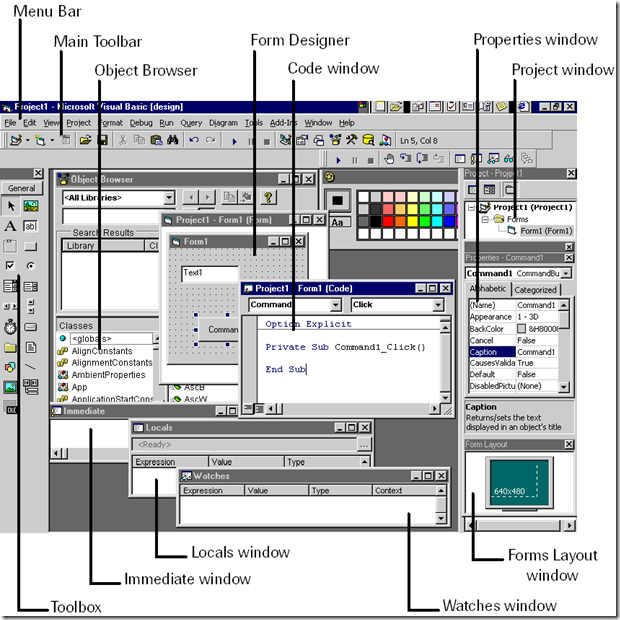The height and width of the screenshot is (620, 620).
Task: Click the Paste icon on main toolbar
Action: pyautogui.click(x=157, y=140)
